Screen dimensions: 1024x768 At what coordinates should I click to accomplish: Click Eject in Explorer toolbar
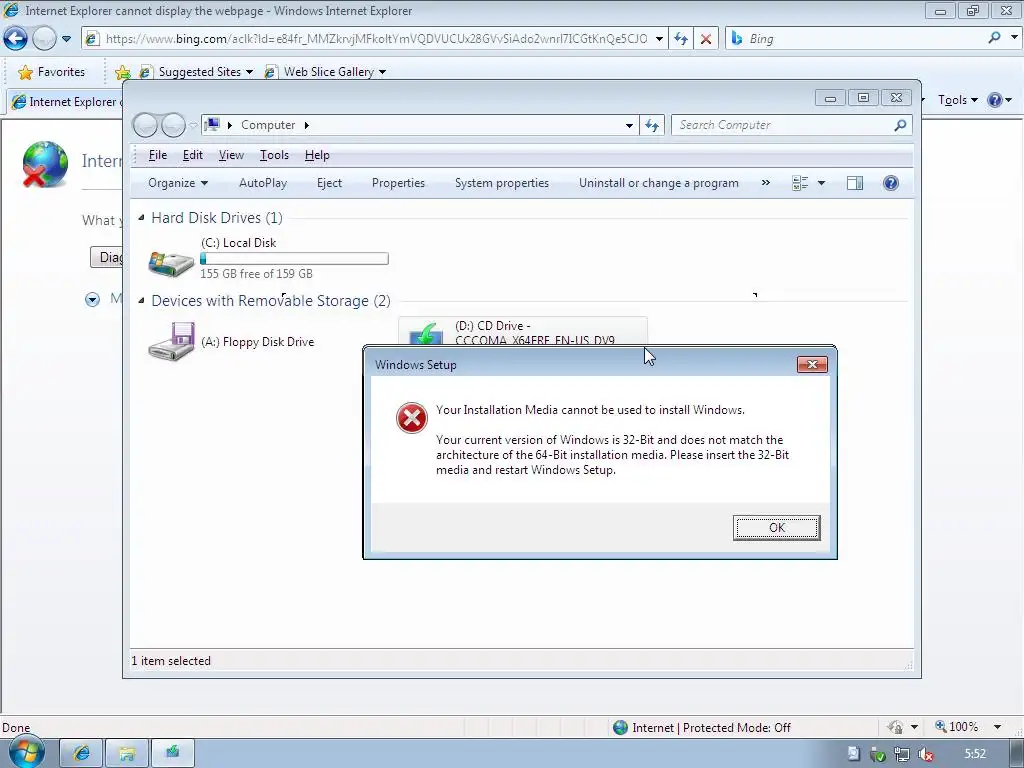pyautogui.click(x=329, y=183)
